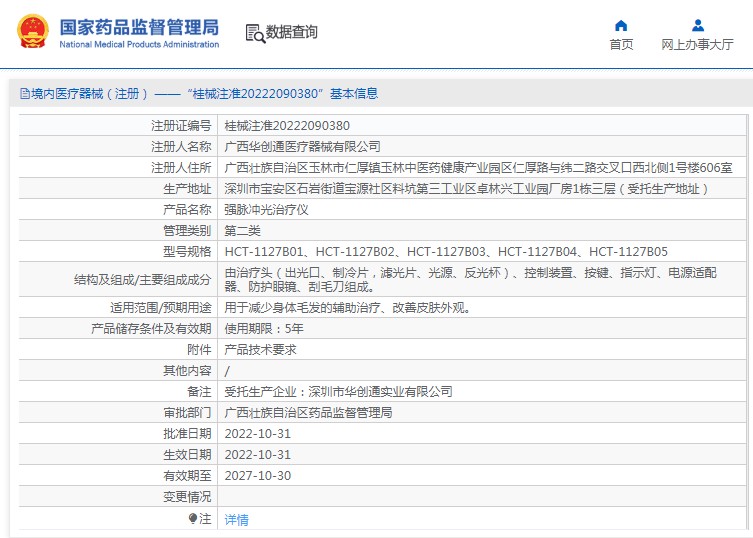Click the 生产地址 Shenzhen address value

pyautogui.click(x=466, y=189)
